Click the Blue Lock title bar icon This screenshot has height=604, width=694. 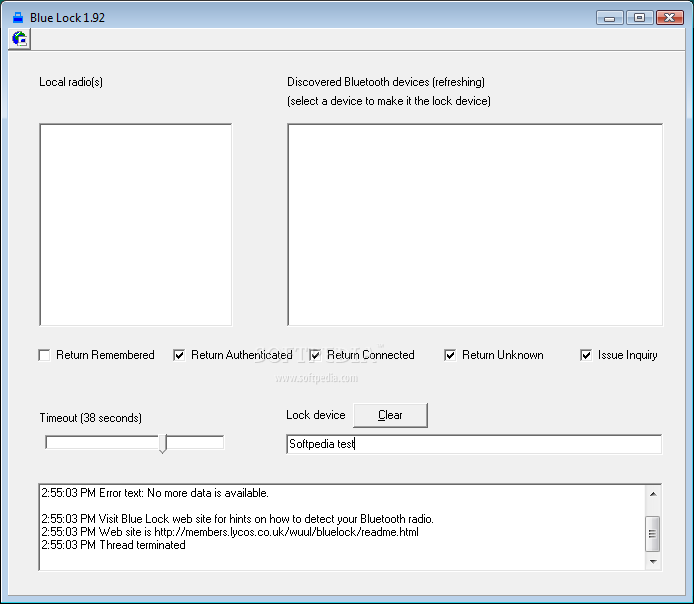pos(18,18)
